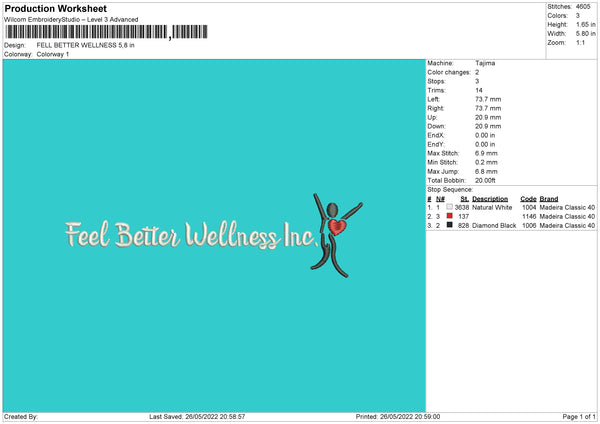Click the 'Production Worksheet' title

[x=55, y=8]
